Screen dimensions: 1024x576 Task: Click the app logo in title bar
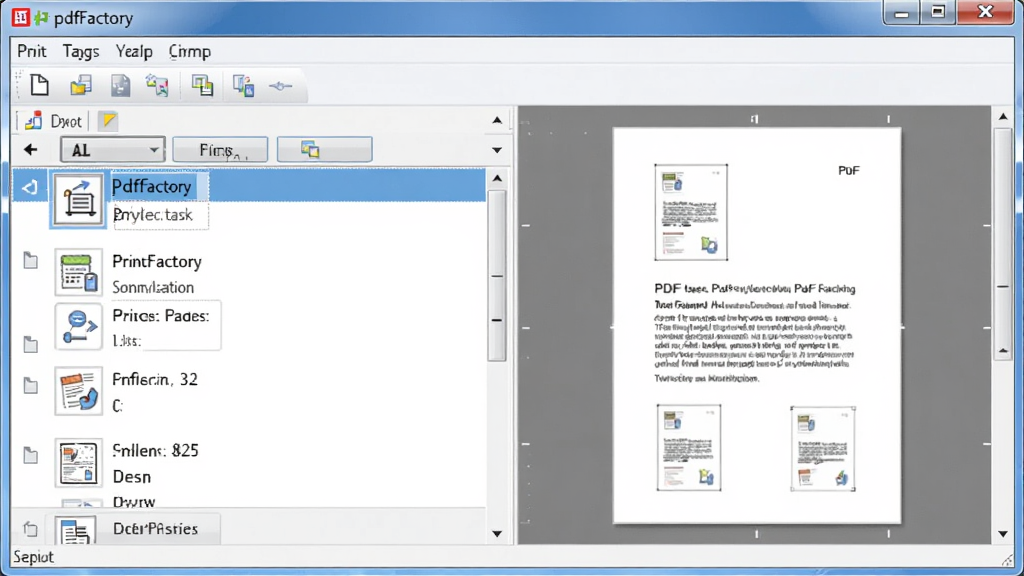pyautogui.click(x=21, y=17)
